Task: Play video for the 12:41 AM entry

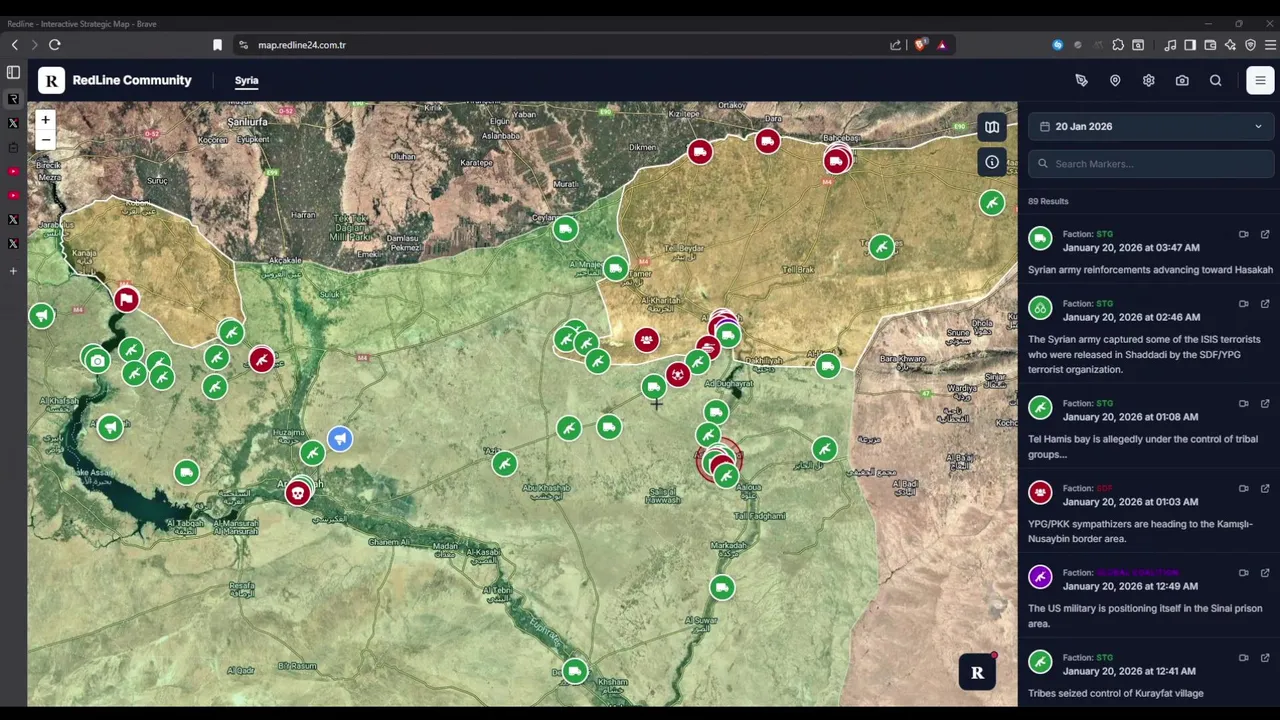Action: pos(1243,658)
